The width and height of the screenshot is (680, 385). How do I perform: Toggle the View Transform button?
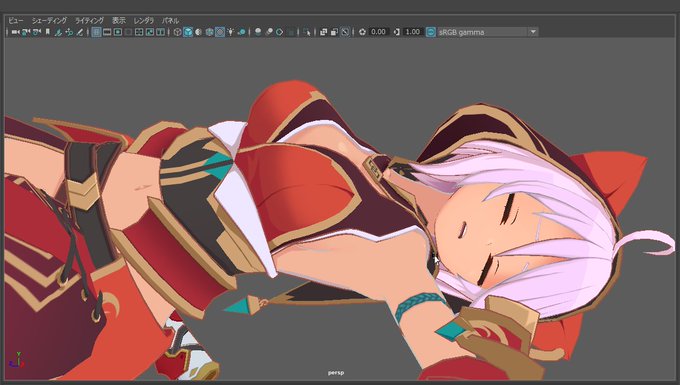coord(431,32)
